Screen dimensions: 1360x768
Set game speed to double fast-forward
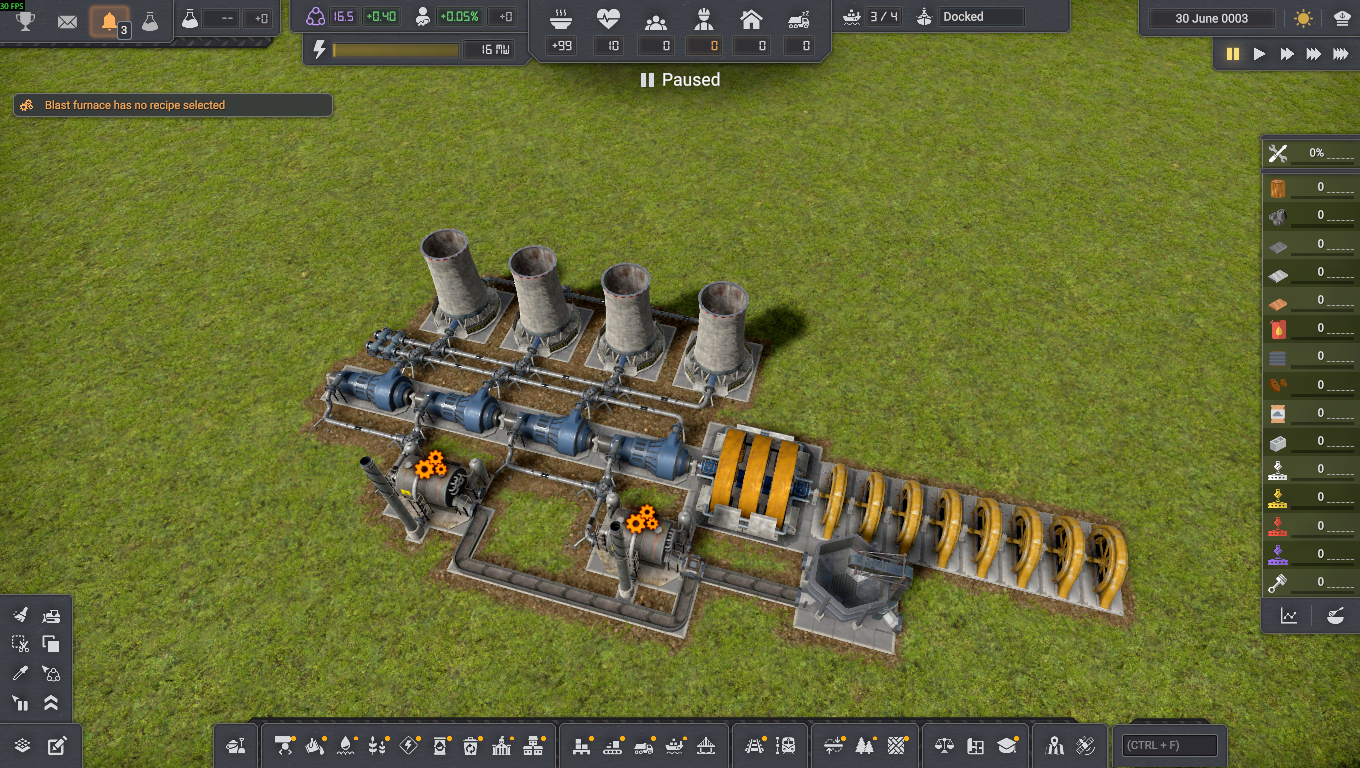point(1287,54)
